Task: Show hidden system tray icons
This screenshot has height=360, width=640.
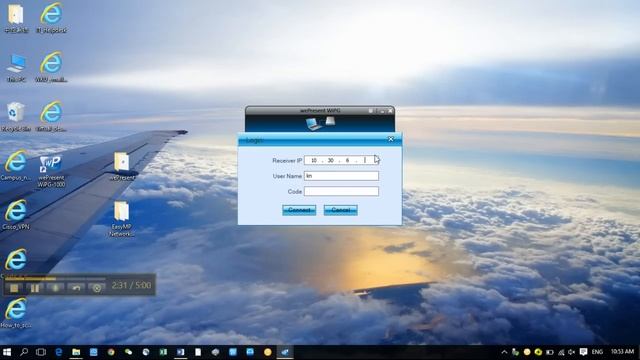Action: [504, 352]
